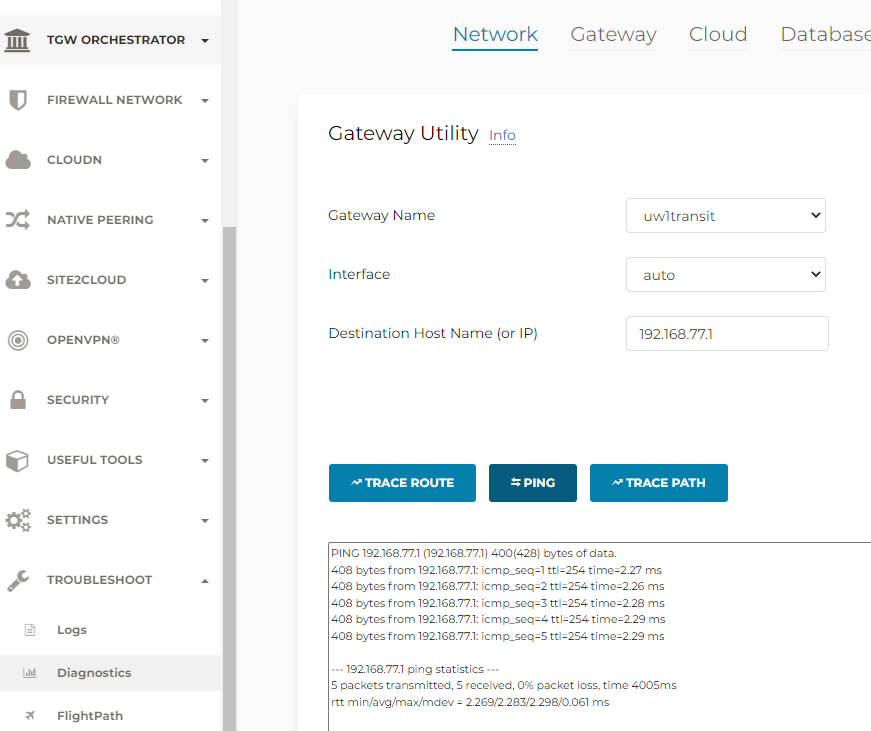Click the TGW Orchestrator building icon
871x731 pixels.
coord(17,40)
